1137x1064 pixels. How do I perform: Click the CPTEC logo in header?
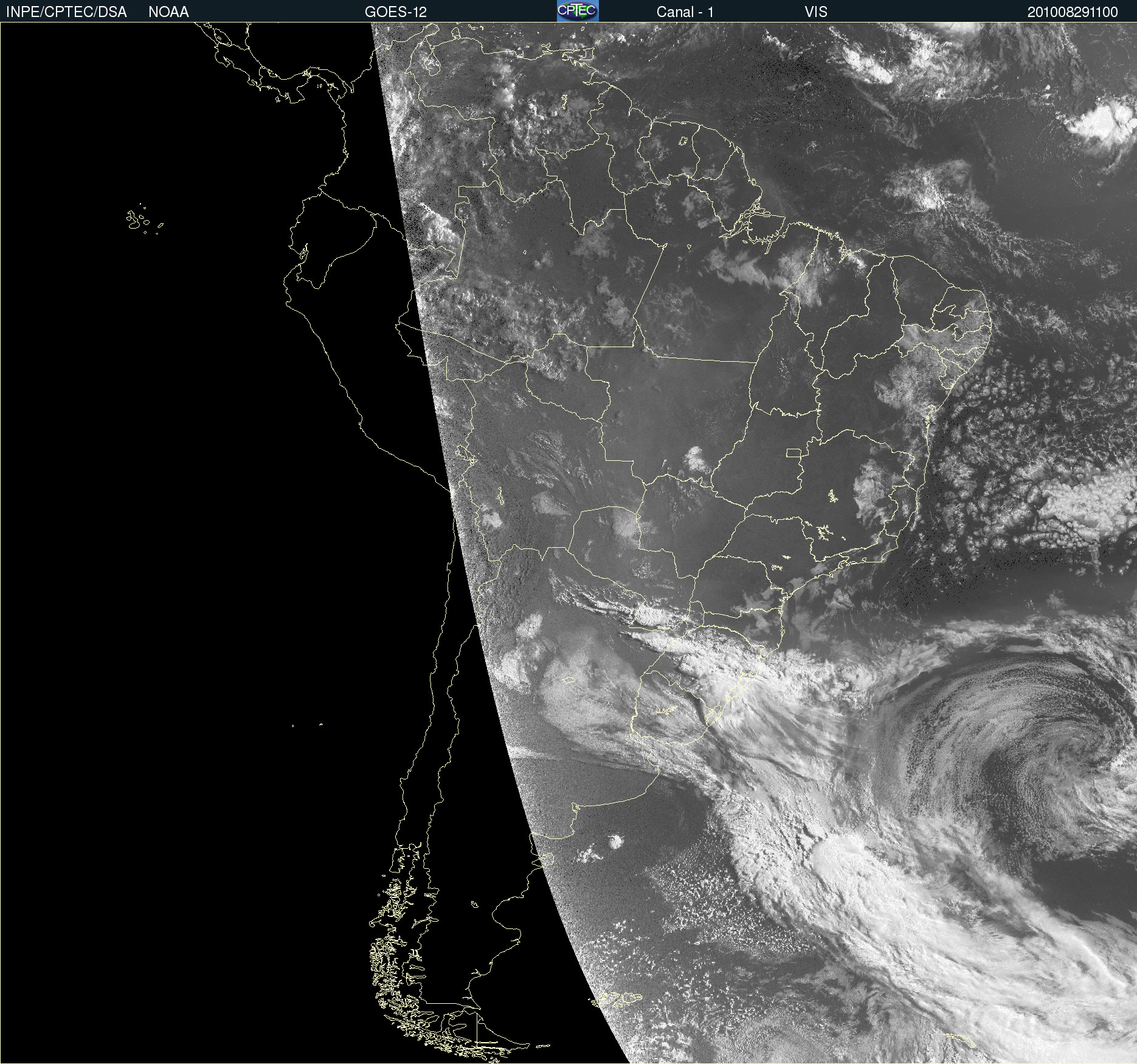point(578,11)
